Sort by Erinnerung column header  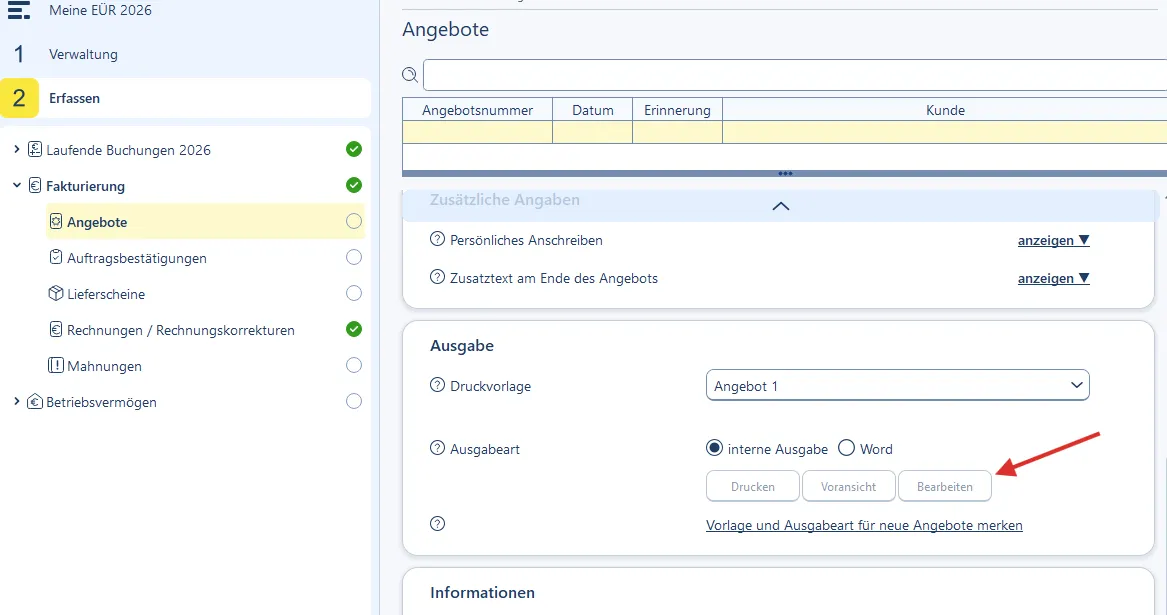677,110
